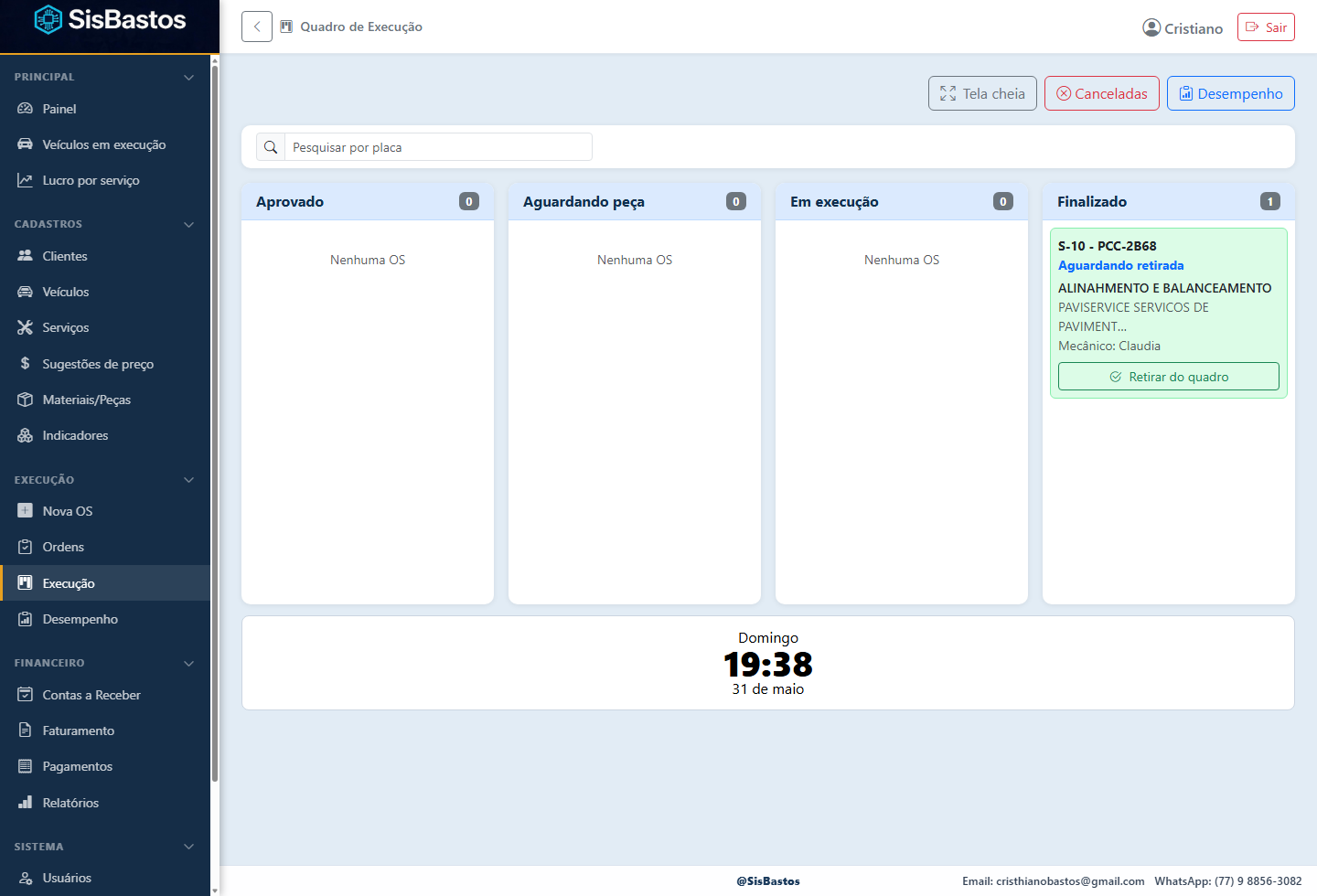This screenshot has width=1317, height=896.
Task: Click the 19:38 clock display
Action: [768, 664]
